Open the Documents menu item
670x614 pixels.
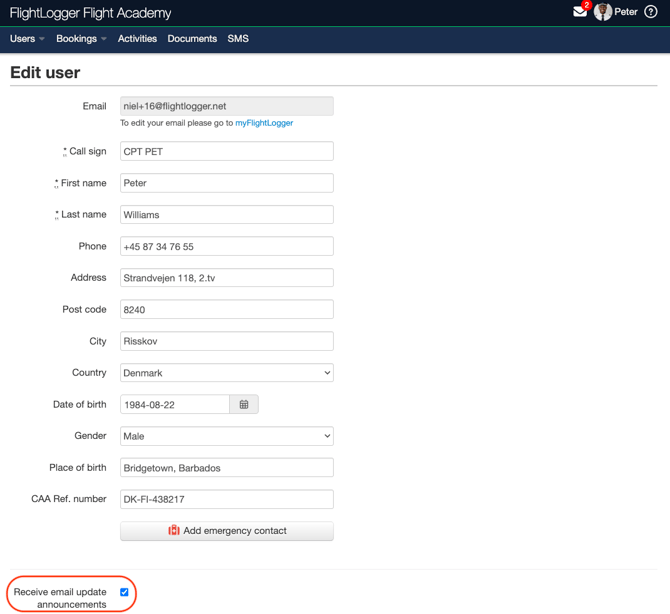click(x=192, y=38)
